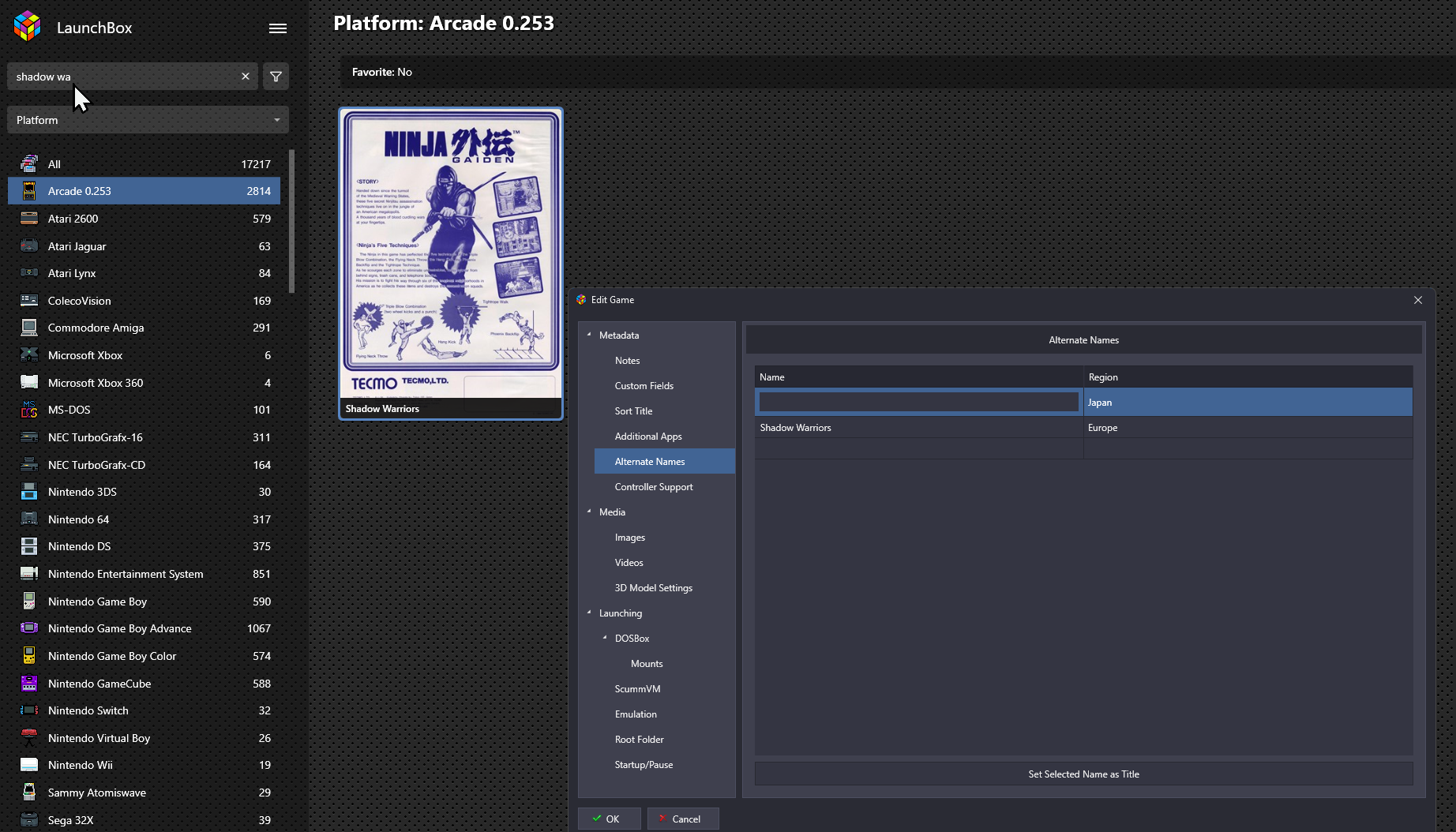Click the All platforms icon
Viewport: 1456px width, 832px height.
tap(29, 164)
